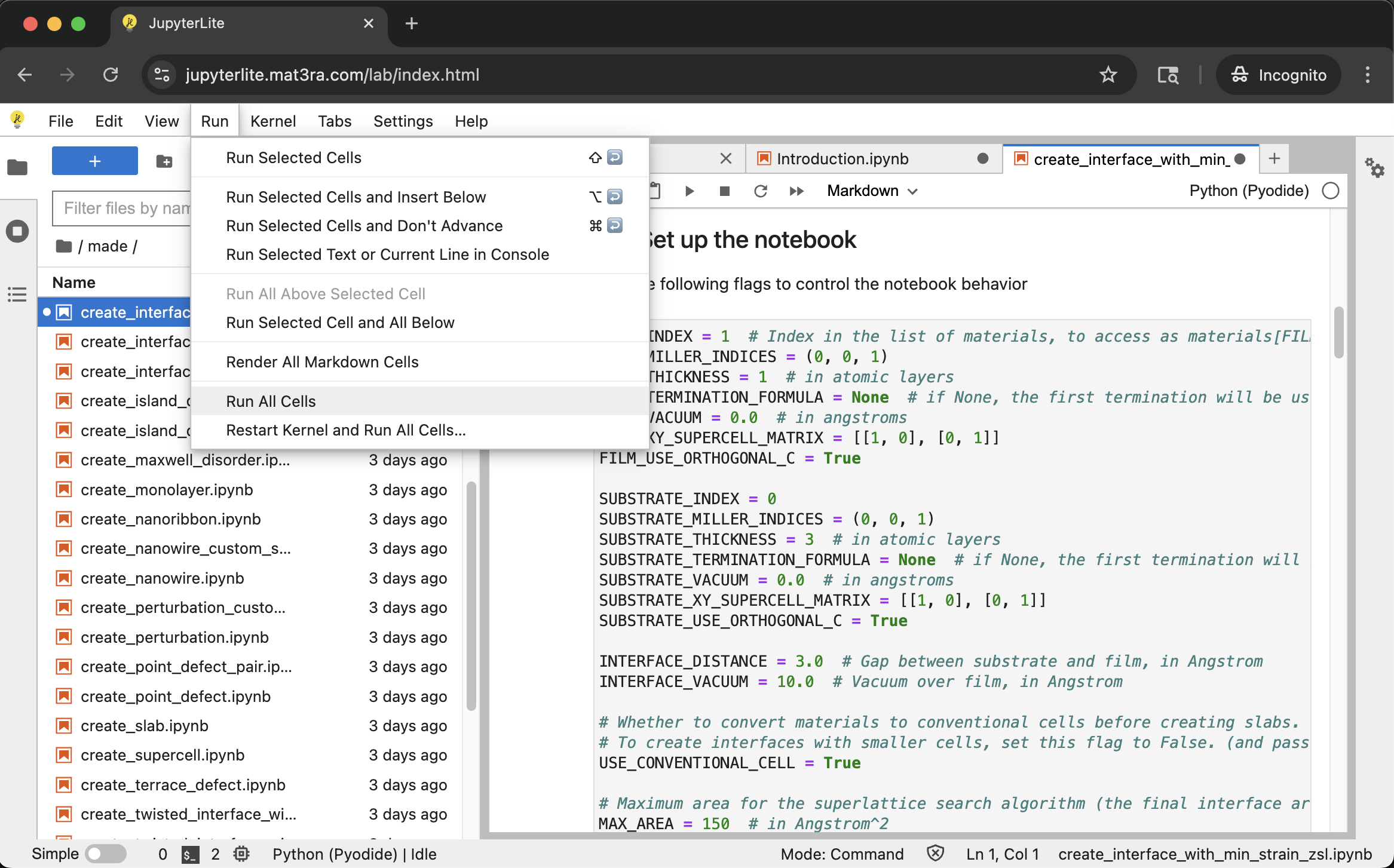1394x868 pixels.
Task: Click the new folder icon
Action: coord(164,161)
